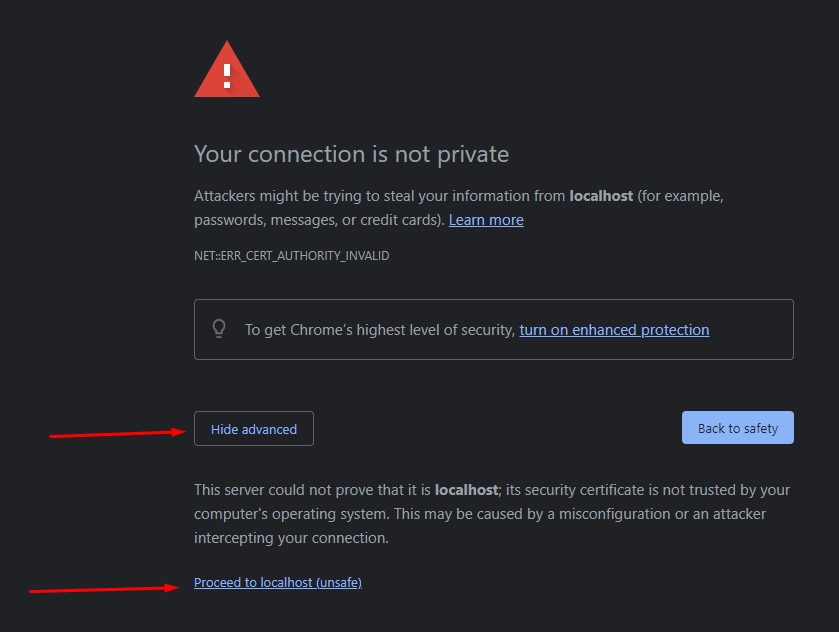Screen dimensions: 839x632
Task: Click the intercepting your connection text line
Action: [291, 538]
